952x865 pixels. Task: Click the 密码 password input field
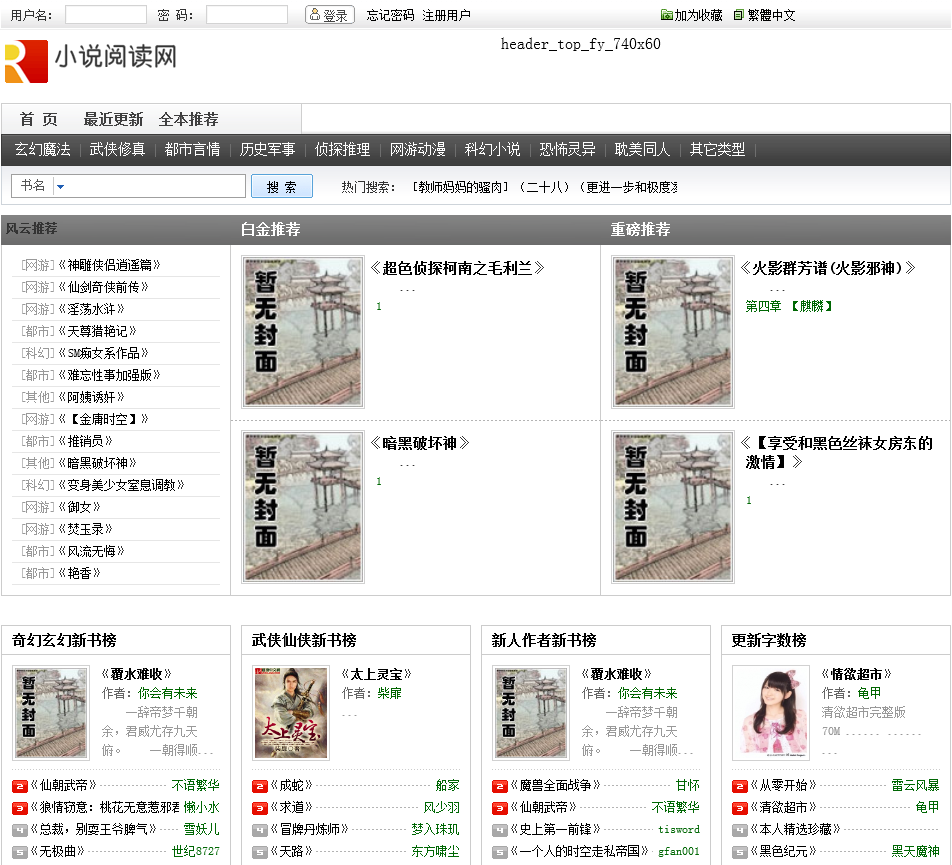[246, 15]
